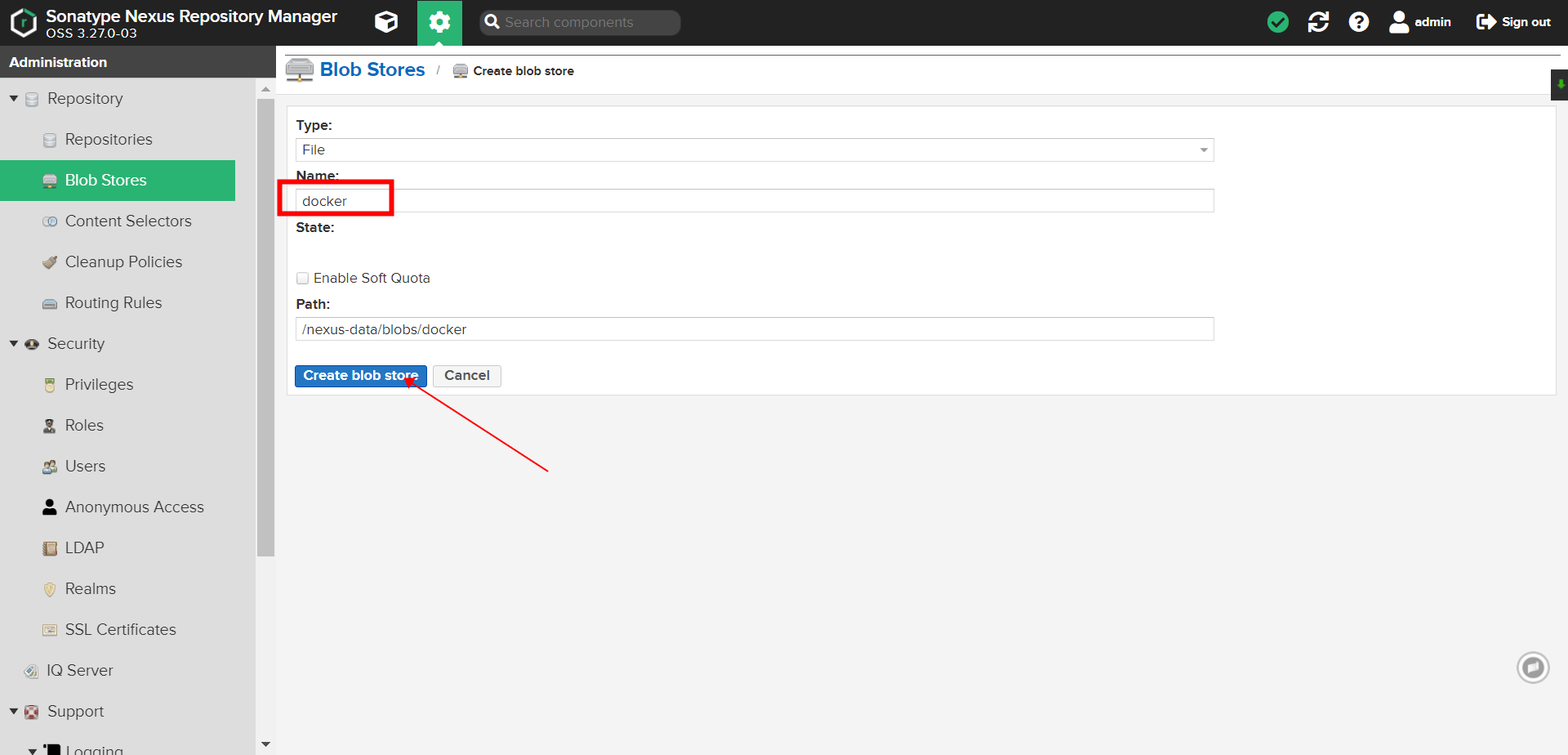
Task: Open Repositories from the sidebar
Action: [x=109, y=139]
